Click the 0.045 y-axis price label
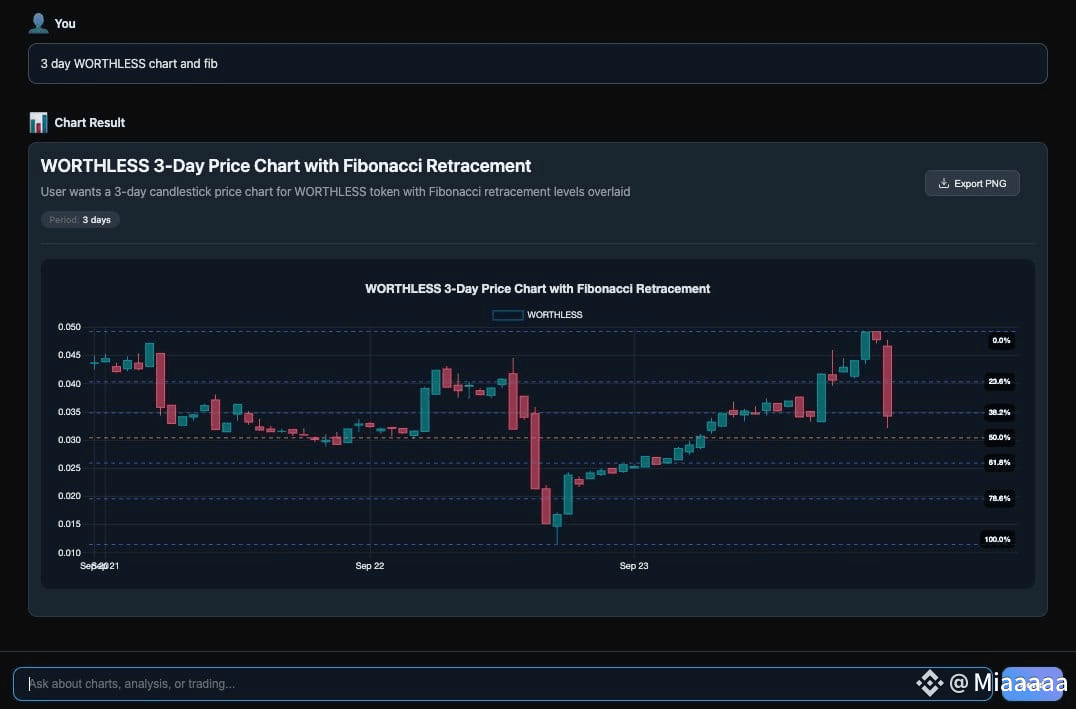This screenshot has width=1076, height=709. (x=69, y=355)
